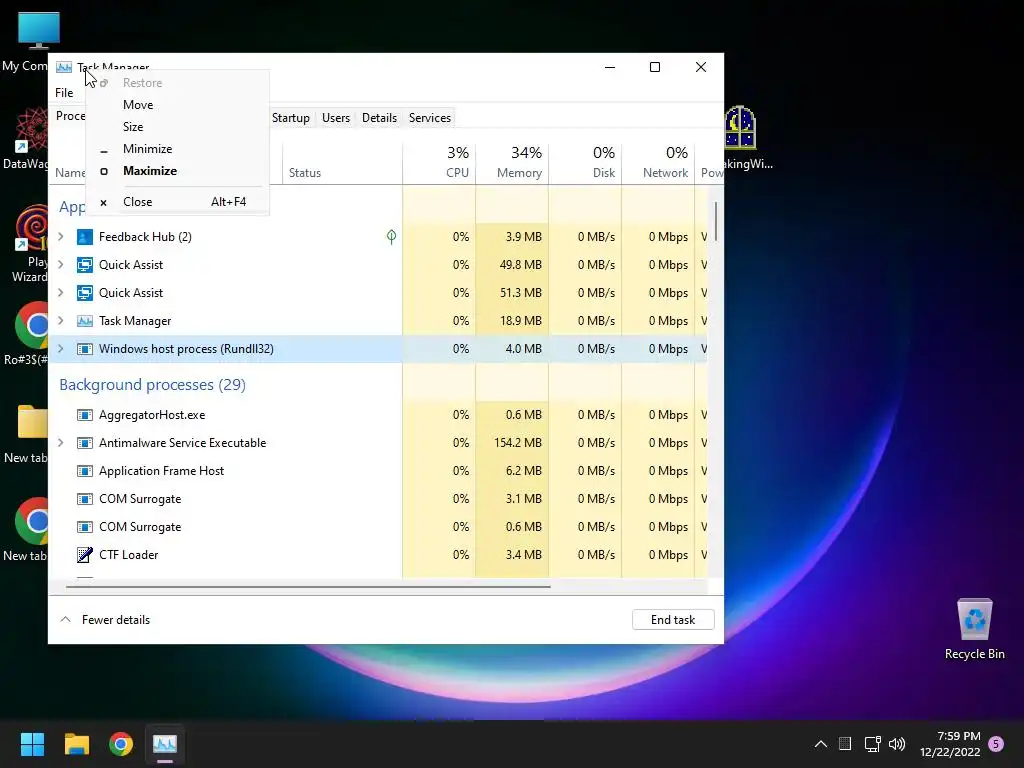This screenshot has width=1024, height=768.
Task: Expand the Task Manager process row
Action: point(61,321)
